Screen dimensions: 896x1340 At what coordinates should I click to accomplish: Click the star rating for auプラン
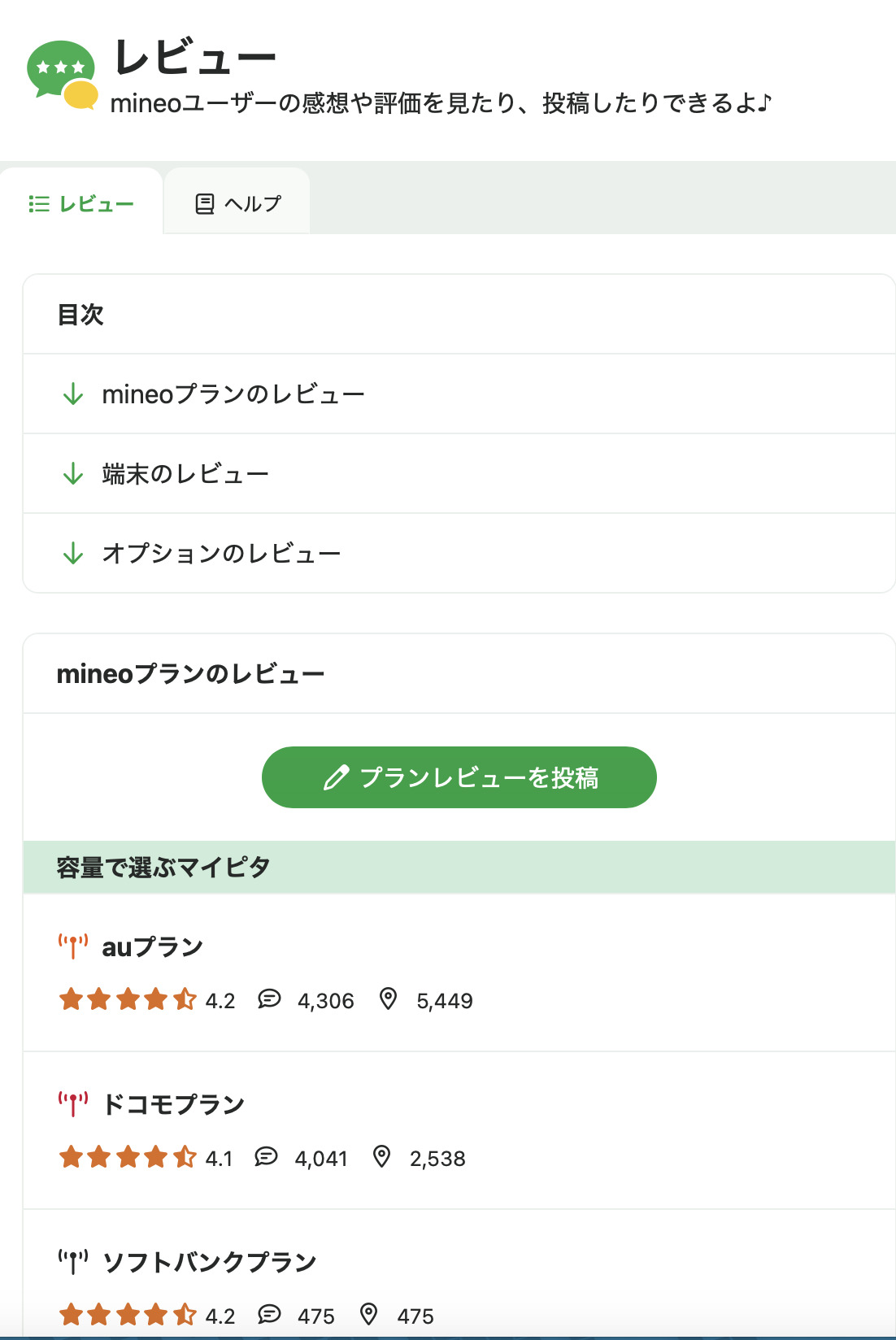click(128, 999)
